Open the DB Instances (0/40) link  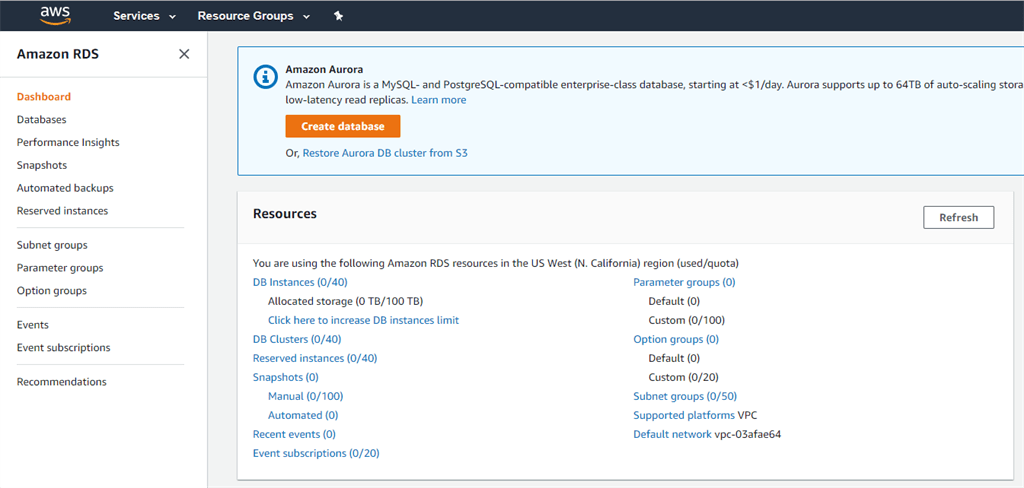click(300, 282)
